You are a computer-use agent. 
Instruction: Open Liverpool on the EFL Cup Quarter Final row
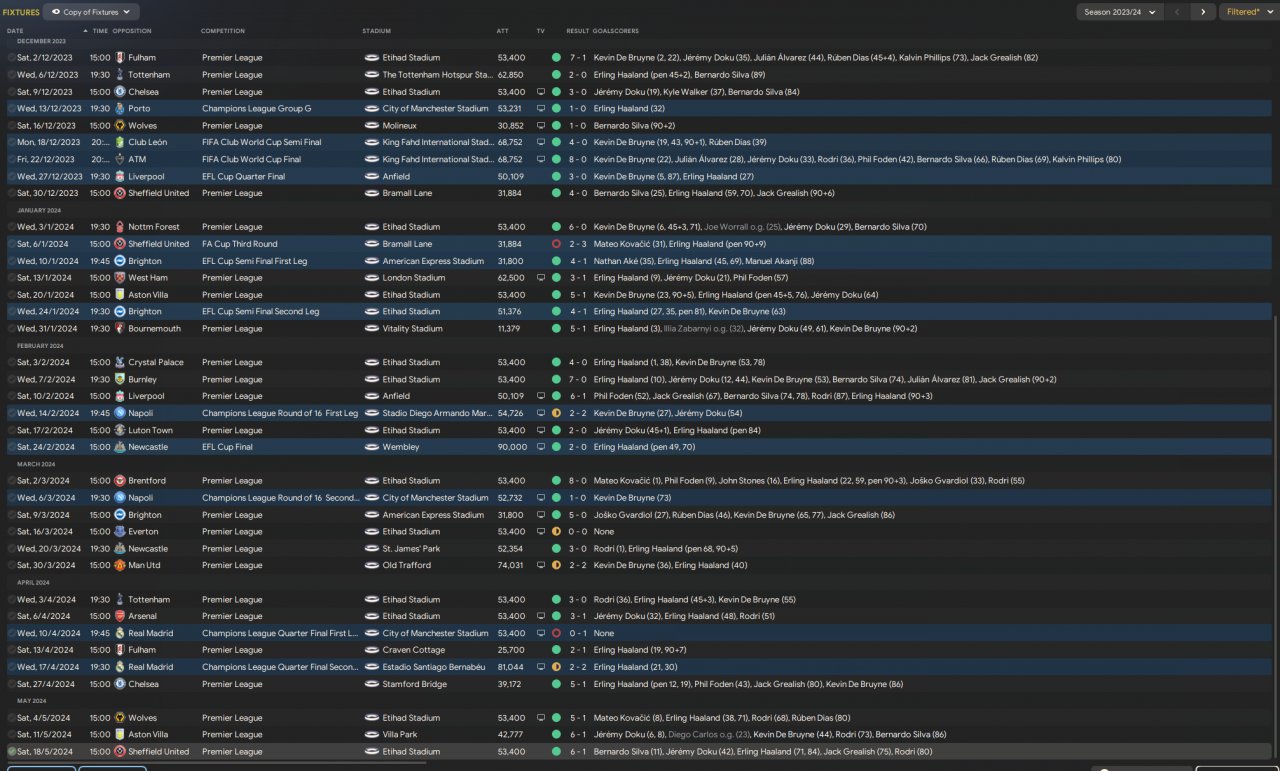click(x=146, y=177)
